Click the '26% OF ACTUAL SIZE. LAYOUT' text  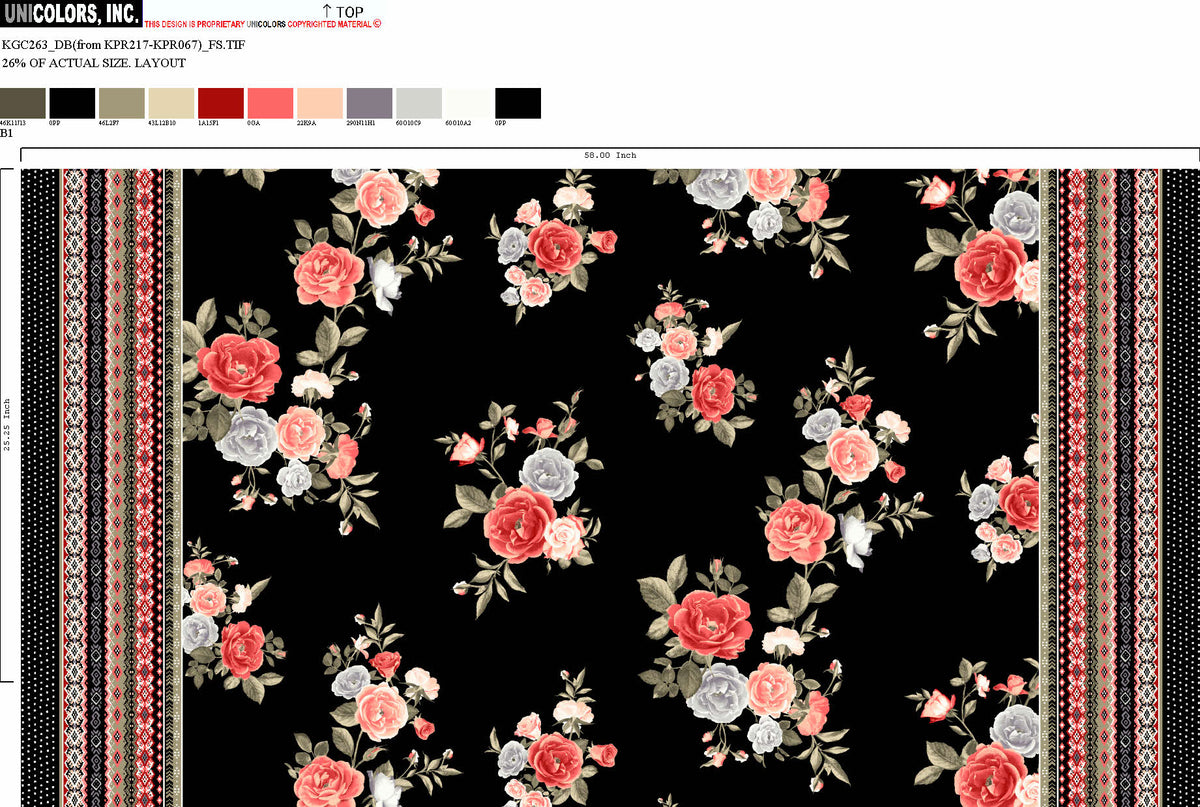point(94,63)
